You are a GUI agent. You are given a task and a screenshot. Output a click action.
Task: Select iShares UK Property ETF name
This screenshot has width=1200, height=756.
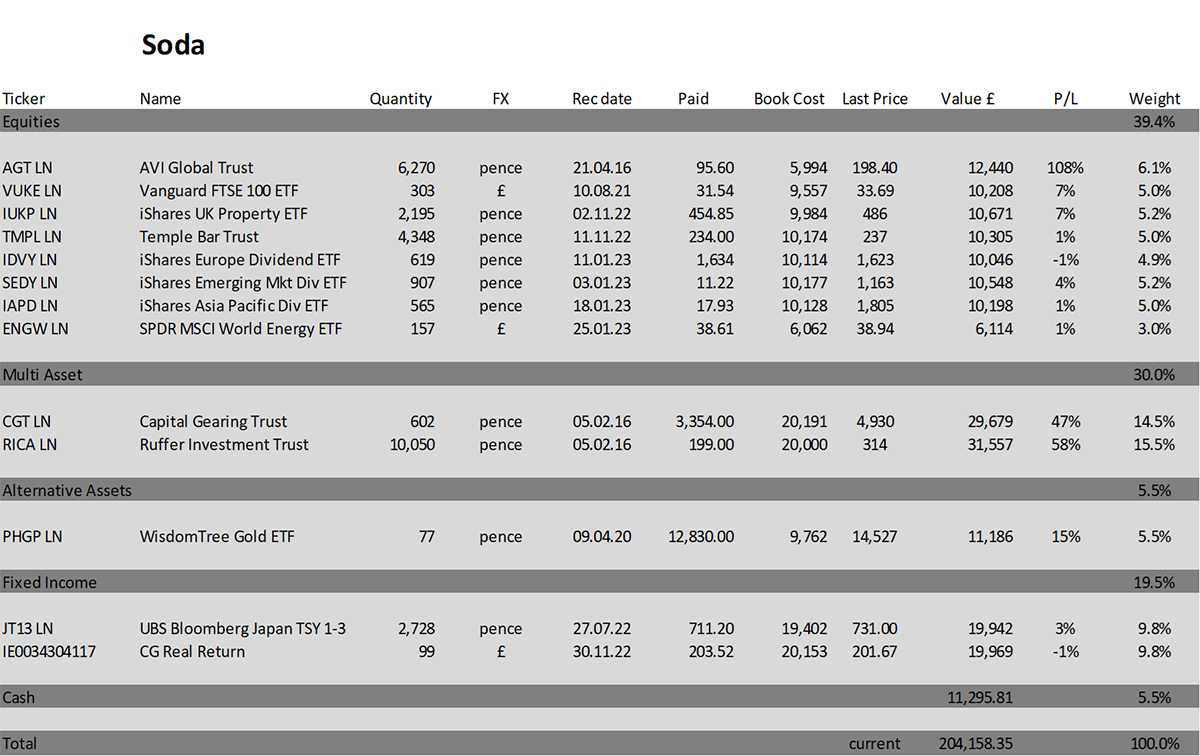point(224,214)
